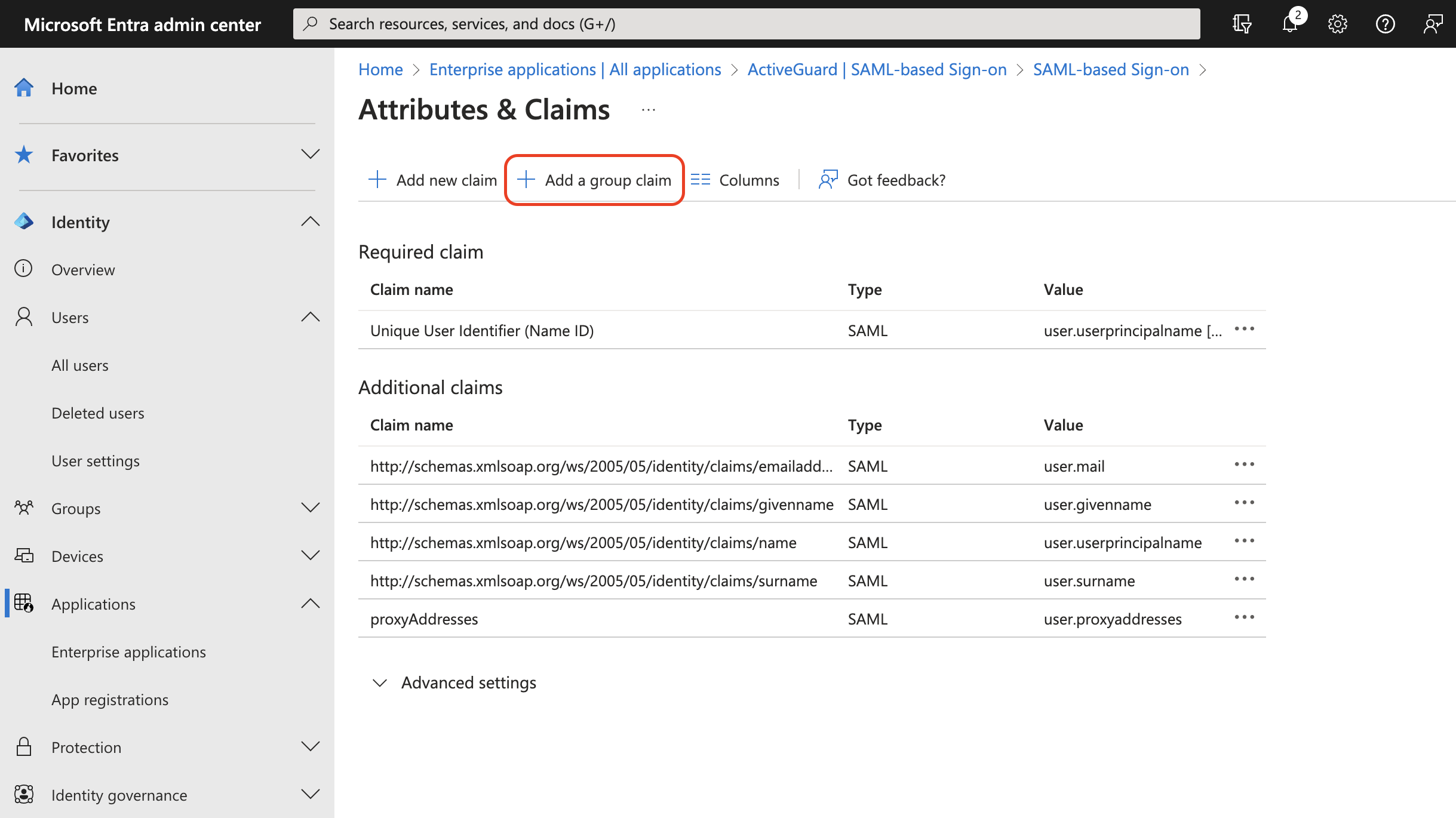Image resolution: width=1456 pixels, height=818 pixels.
Task: Click the Applications grid icon
Action: (24, 603)
